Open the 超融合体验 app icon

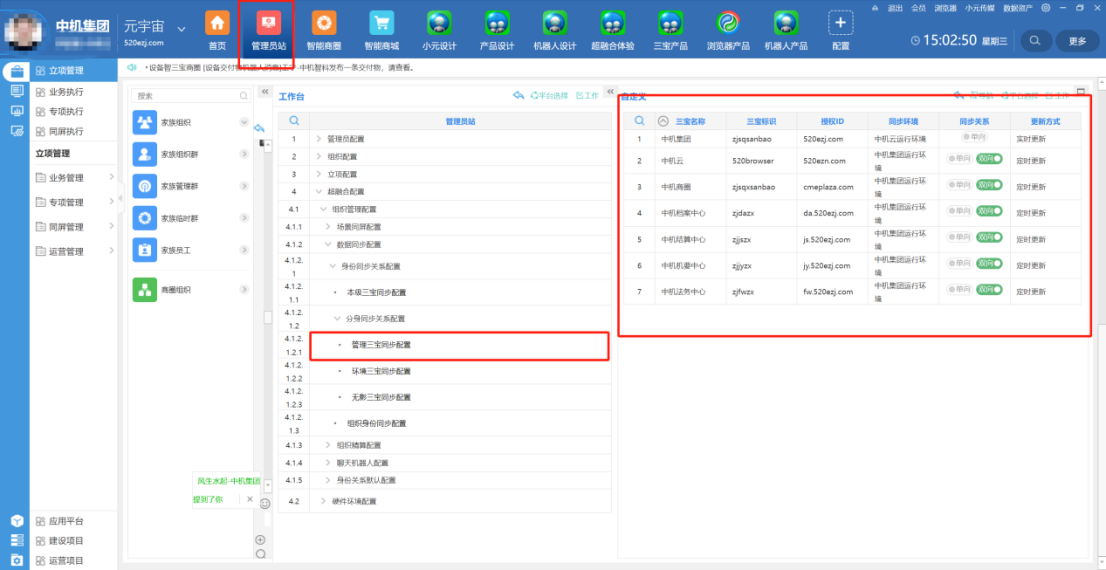click(612, 23)
